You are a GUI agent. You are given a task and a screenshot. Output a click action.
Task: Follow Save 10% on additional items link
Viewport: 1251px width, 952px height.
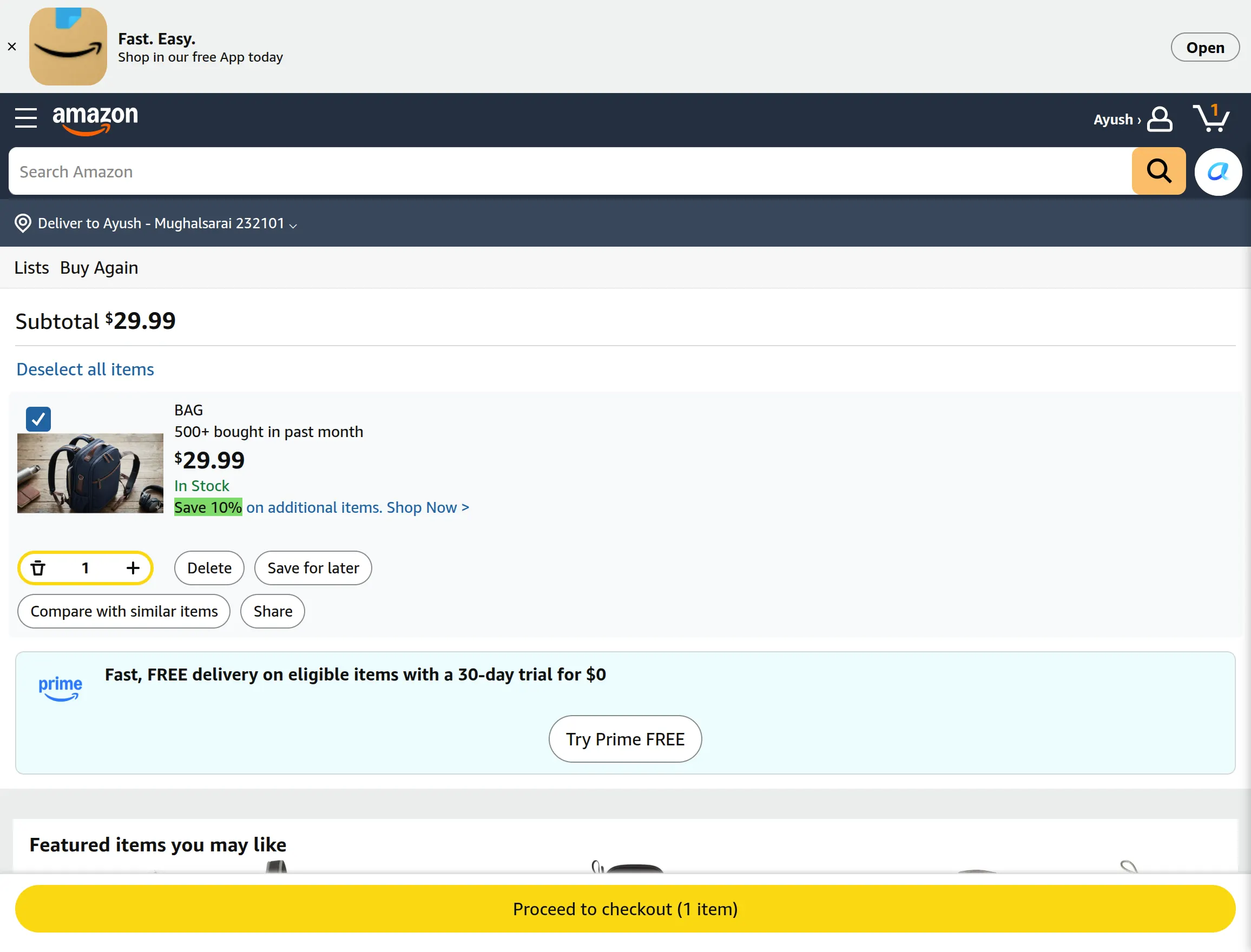(321, 507)
